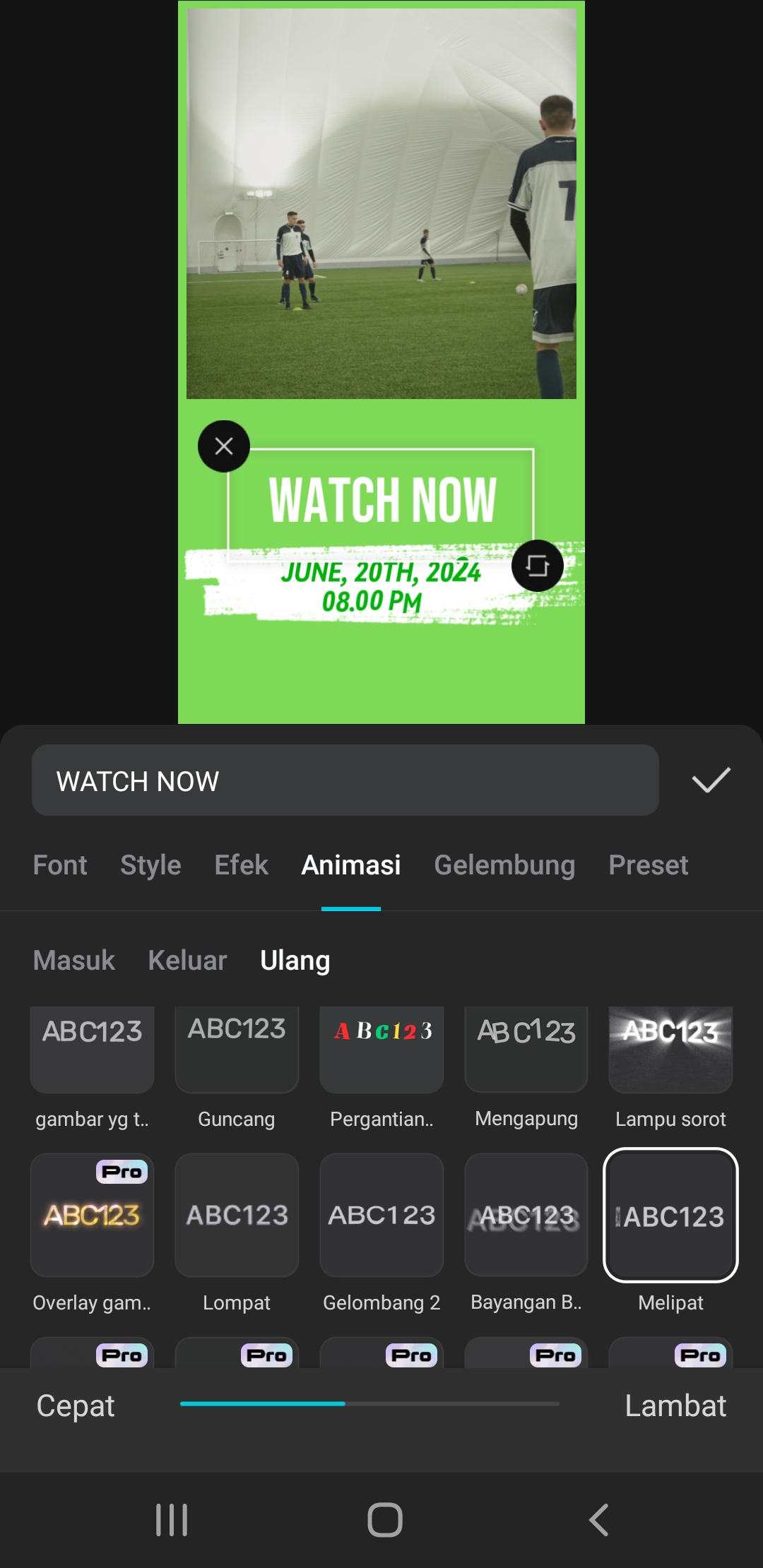The height and width of the screenshot is (1568, 763).
Task: Switch to the Font tab
Action: pyautogui.click(x=60, y=865)
